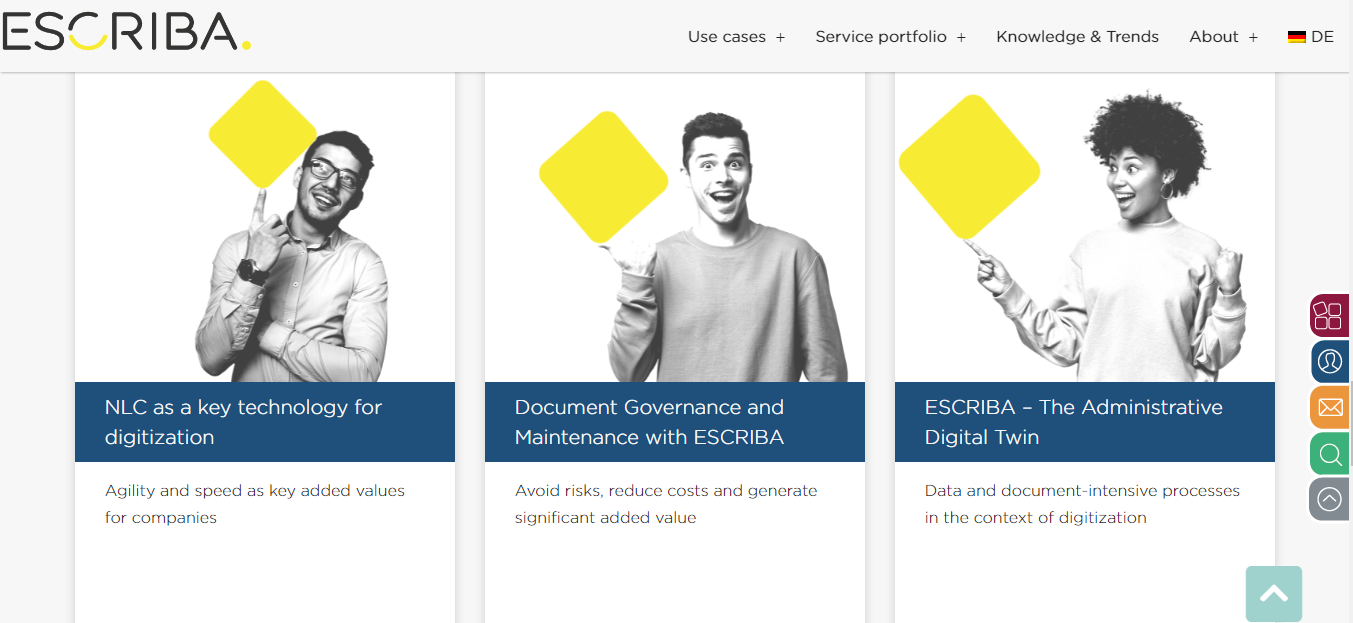This screenshot has width=1353, height=623.
Task: Click the ESCRIBA logo
Action: (x=127, y=32)
